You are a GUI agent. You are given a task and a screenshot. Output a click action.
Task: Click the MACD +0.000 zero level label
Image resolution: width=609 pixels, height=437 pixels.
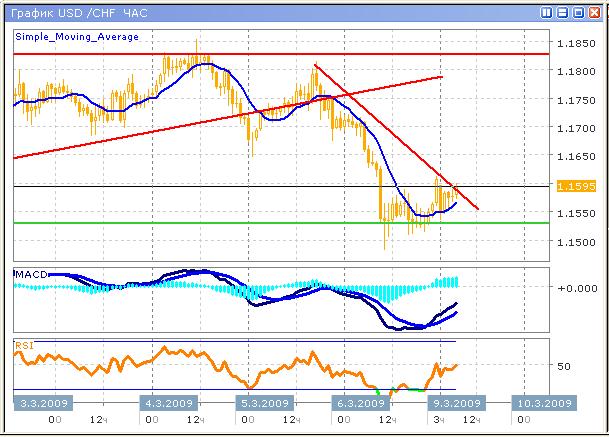[576, 288]
